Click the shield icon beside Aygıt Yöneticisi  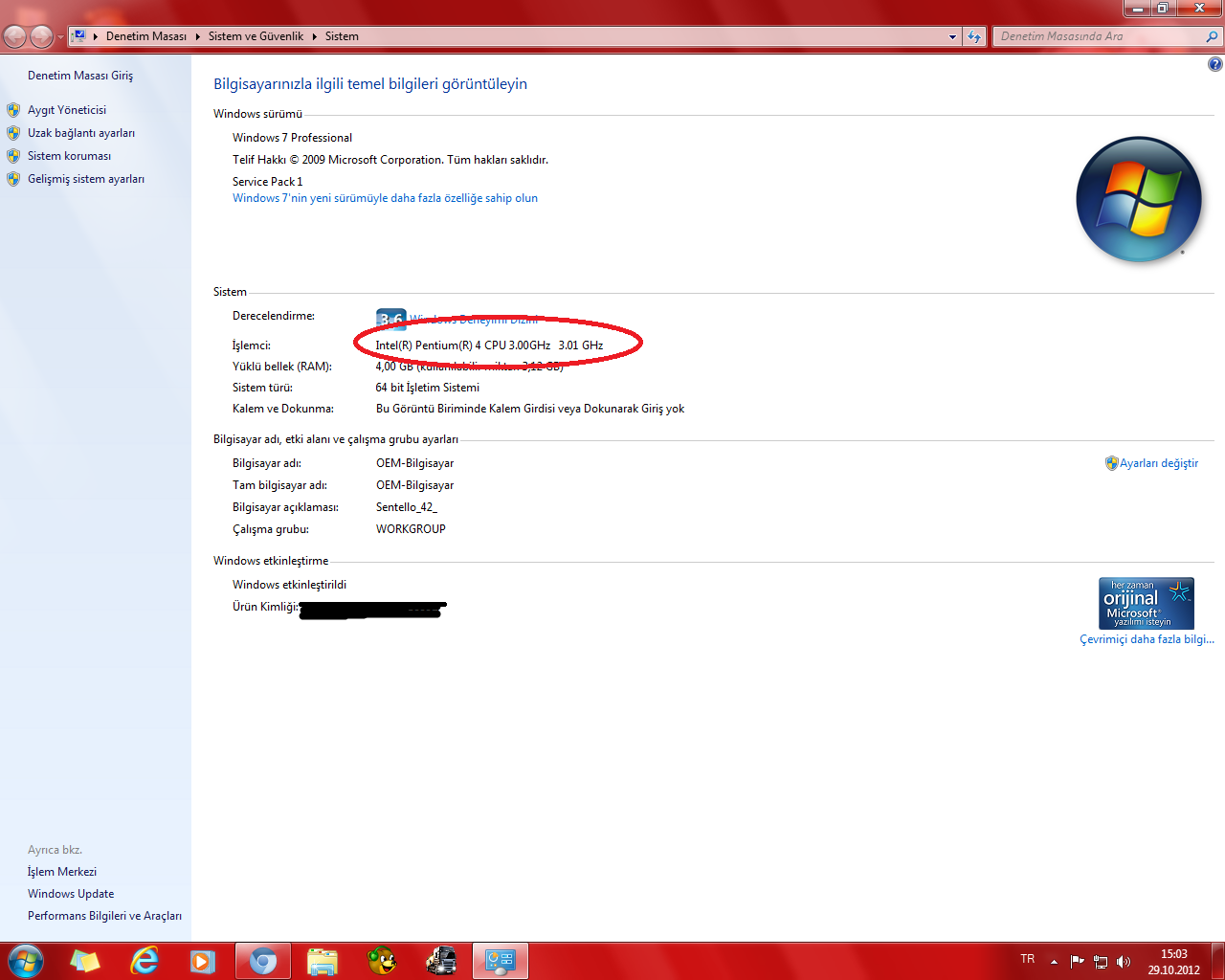[13, 110]
